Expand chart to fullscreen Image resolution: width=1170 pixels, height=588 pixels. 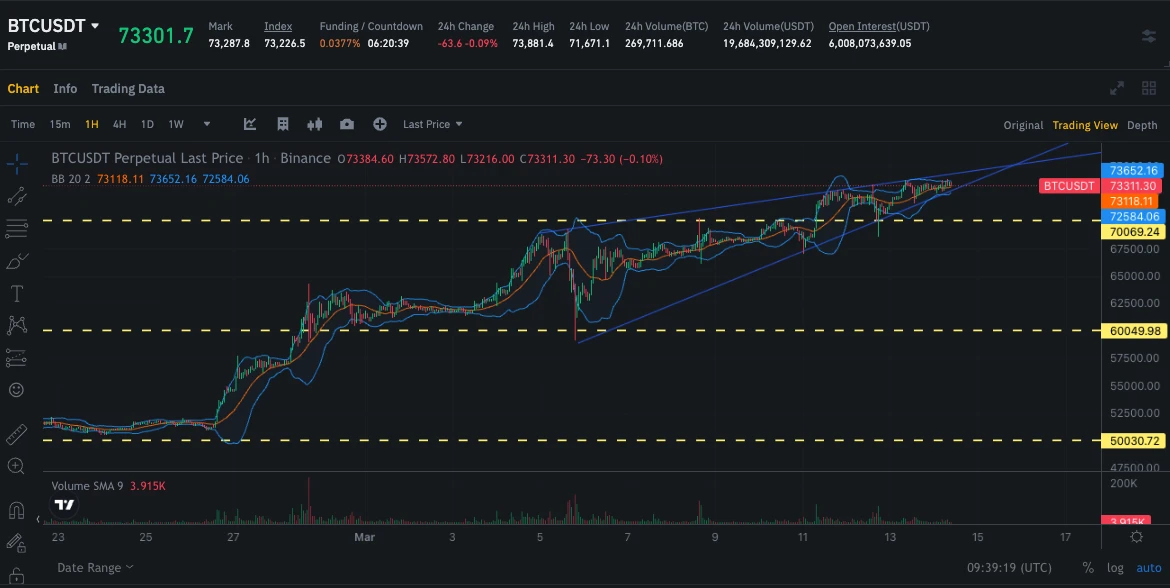[1117, 88]
